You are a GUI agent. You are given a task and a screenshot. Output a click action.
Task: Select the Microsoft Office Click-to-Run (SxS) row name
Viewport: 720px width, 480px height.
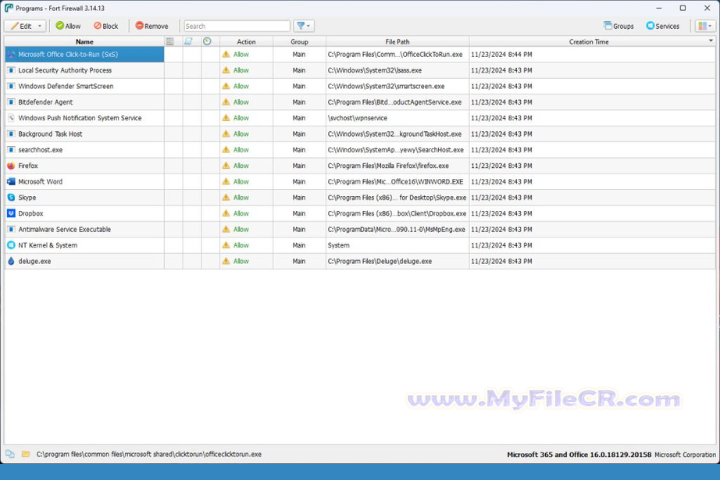pos(68,55)
